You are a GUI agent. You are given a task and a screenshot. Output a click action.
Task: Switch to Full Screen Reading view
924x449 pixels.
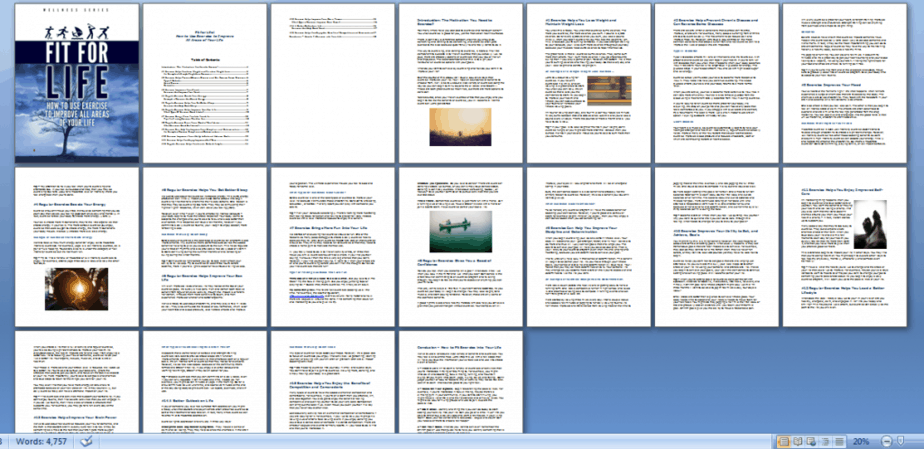coord(798,441)
